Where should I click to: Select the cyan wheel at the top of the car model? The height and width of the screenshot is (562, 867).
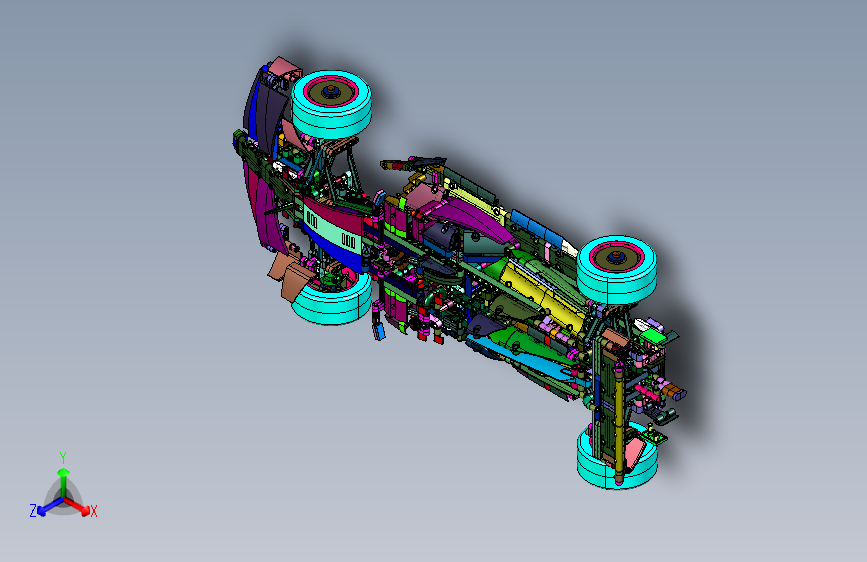(331, 104)
